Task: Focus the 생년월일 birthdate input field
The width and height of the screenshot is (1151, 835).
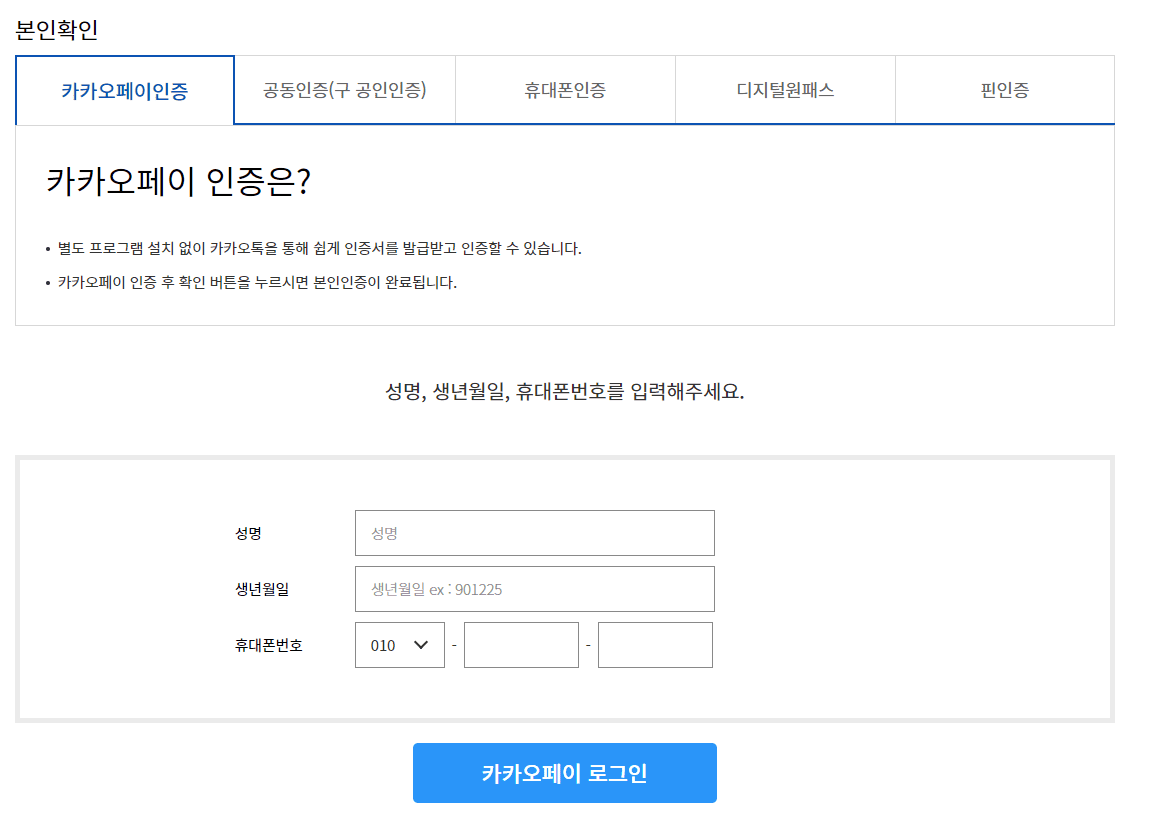Action: coord(534,589)
